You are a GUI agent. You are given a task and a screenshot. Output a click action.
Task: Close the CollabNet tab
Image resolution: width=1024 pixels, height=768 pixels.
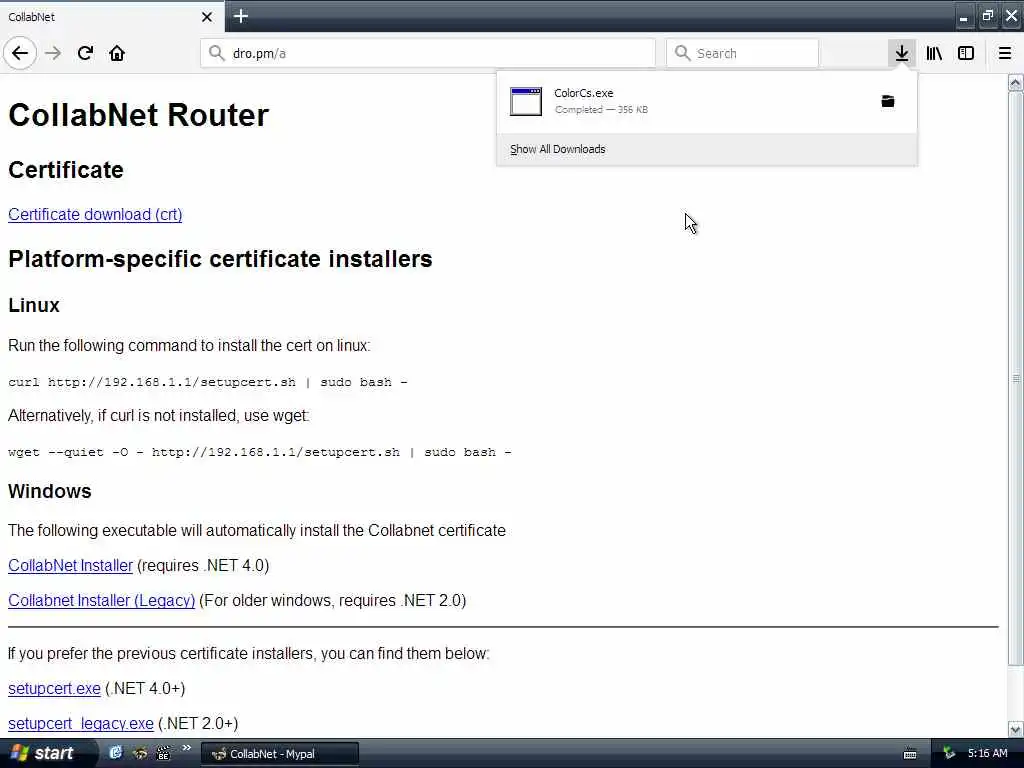(x=207, y=17)
